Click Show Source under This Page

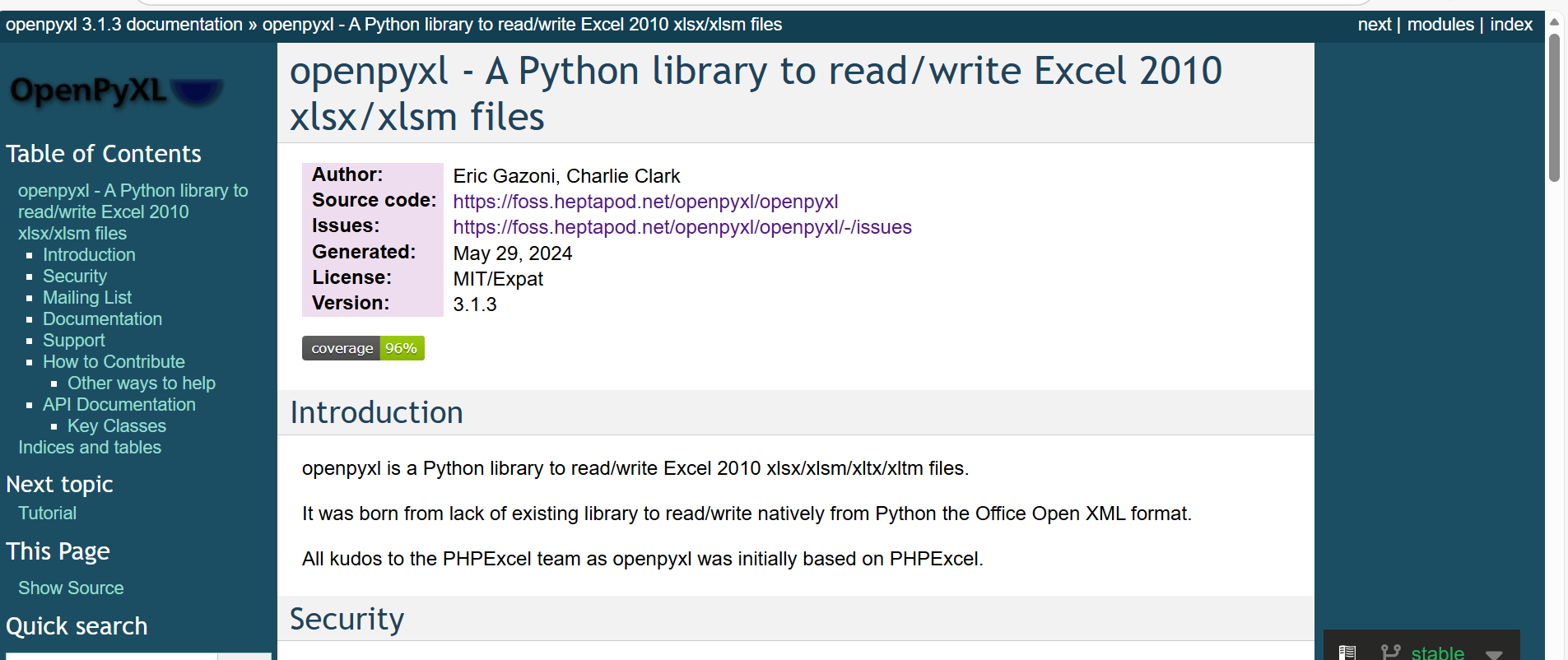71,588
